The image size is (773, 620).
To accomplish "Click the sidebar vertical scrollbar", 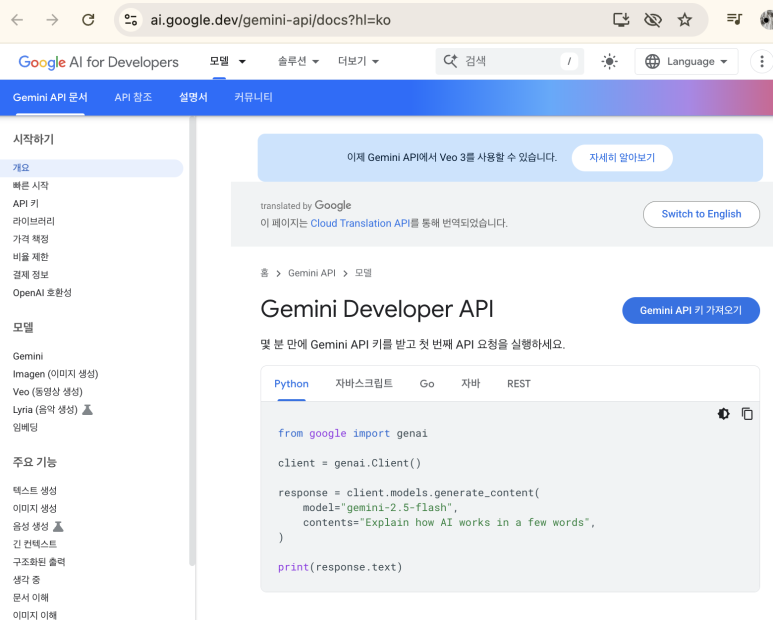I will coord(192,341).
